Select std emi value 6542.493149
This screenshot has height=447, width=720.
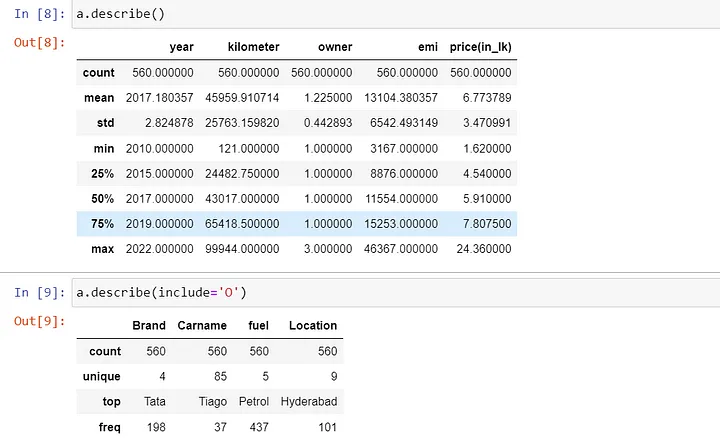404,123
